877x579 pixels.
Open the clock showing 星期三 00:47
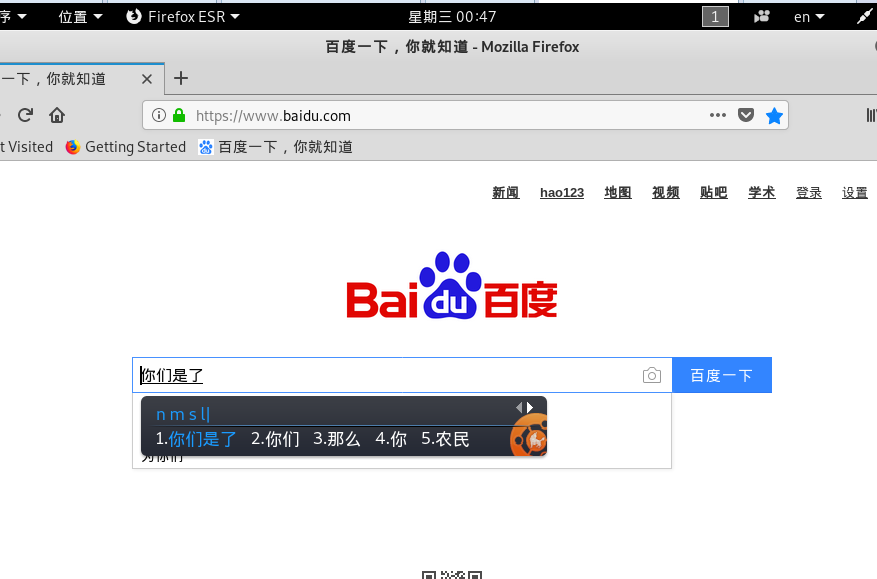[x=452, y=17]
